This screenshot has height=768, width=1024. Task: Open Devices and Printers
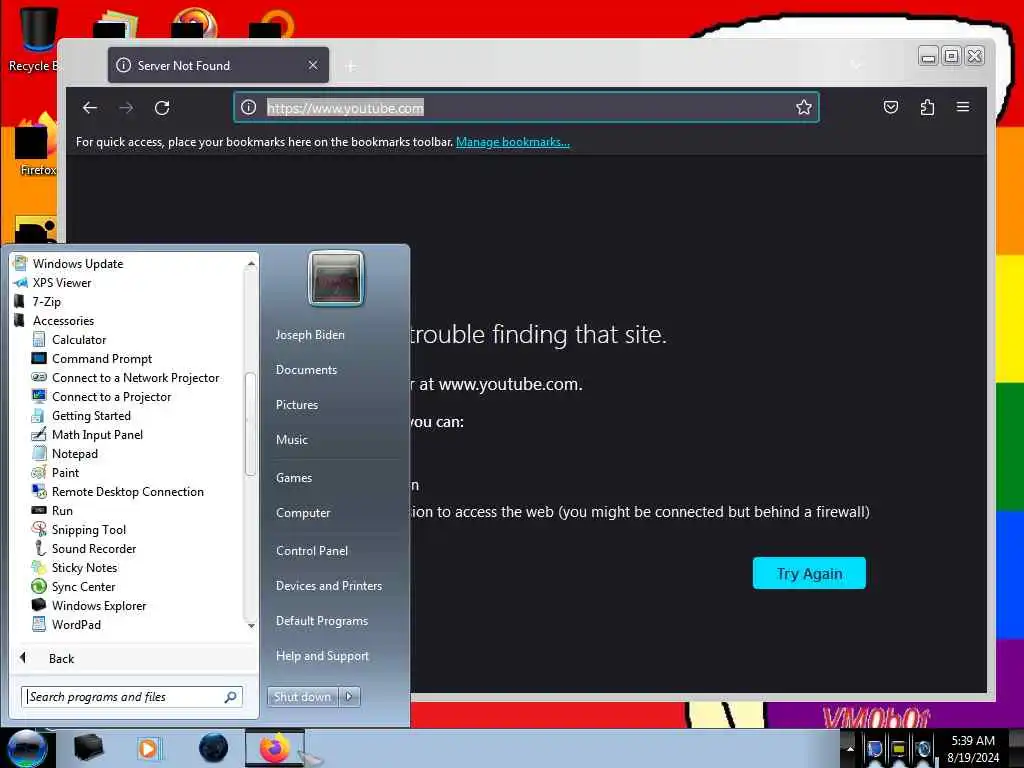pos(328,586)
